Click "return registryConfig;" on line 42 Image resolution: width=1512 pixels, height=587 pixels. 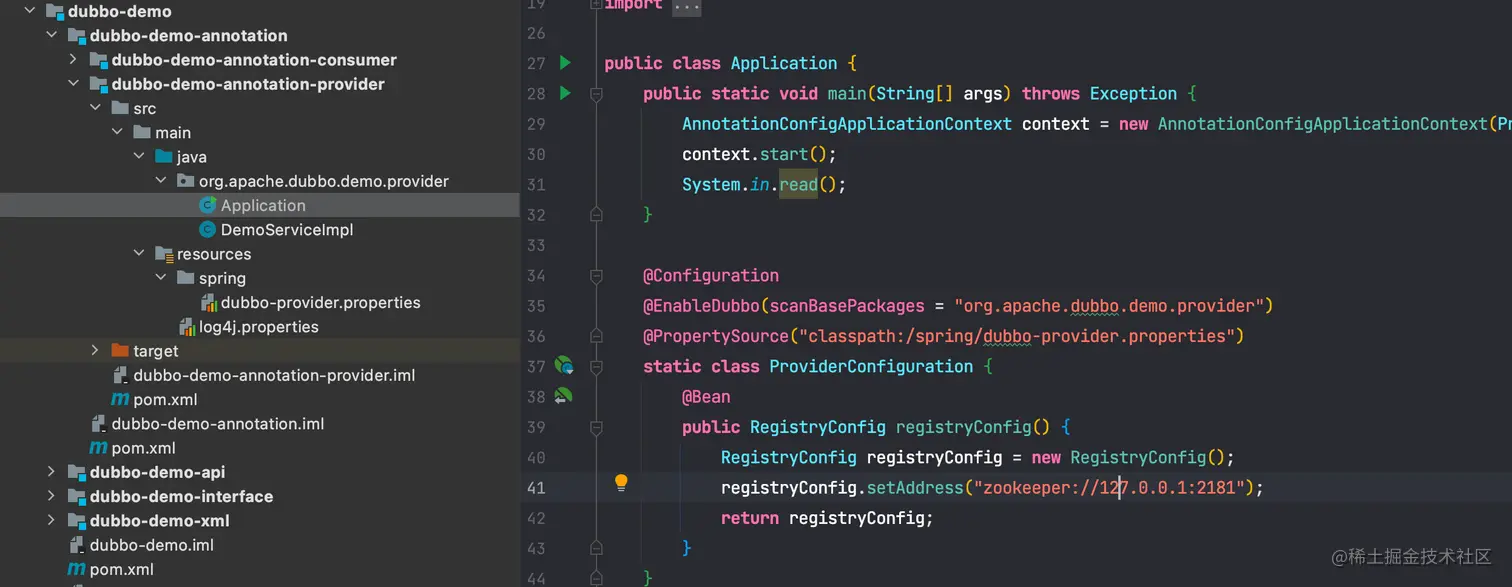[x=827, y=518]
